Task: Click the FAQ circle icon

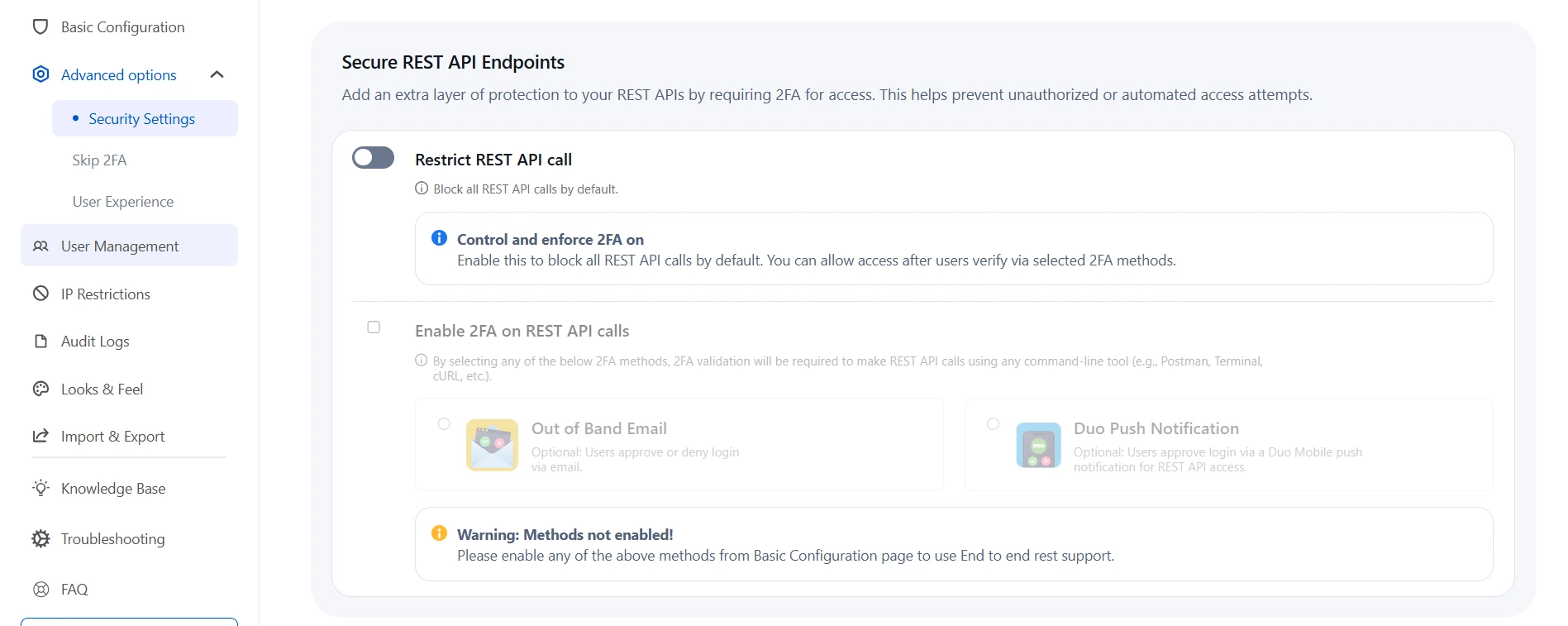Action: [41, 589]
